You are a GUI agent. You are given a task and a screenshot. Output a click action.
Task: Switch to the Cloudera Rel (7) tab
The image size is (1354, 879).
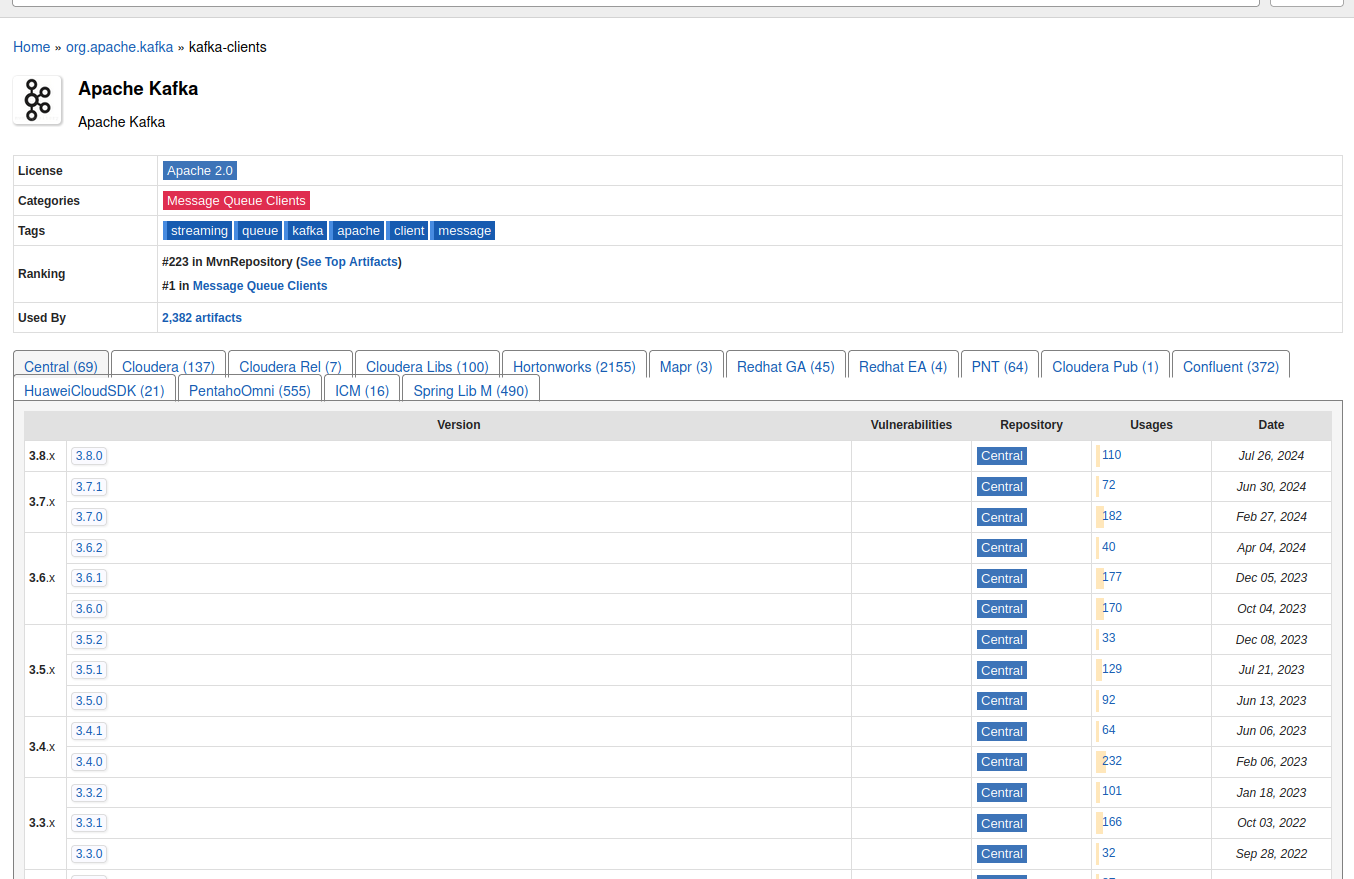[290, 366]
